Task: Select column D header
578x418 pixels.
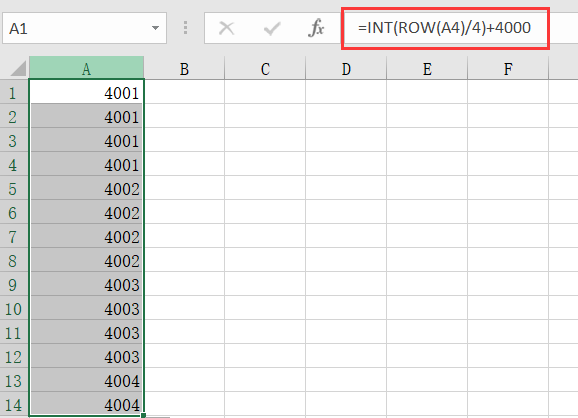Action: click(x=346, y=69)
